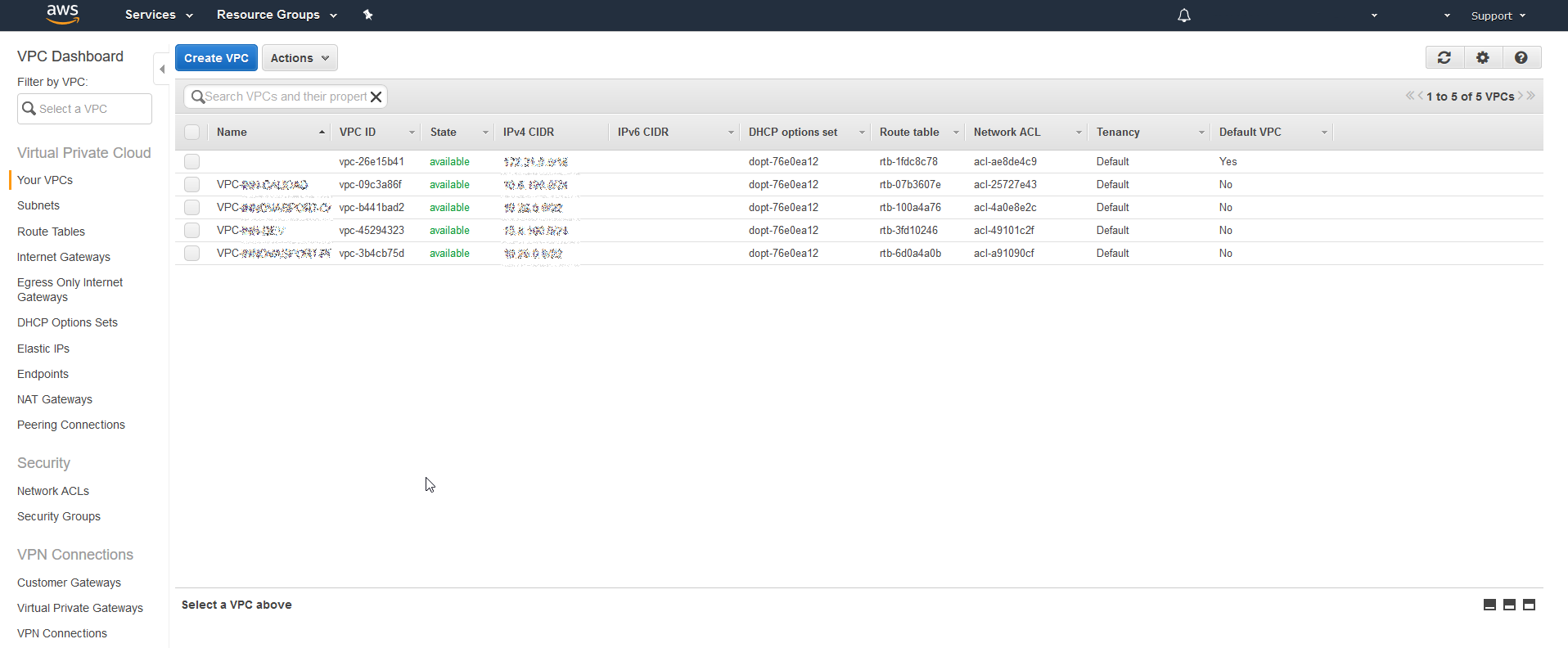Open the Actions dropdown
Image resolution: width=1568 pixels, height=648 pixels.
pyautogui.click(x=300, y=58)
